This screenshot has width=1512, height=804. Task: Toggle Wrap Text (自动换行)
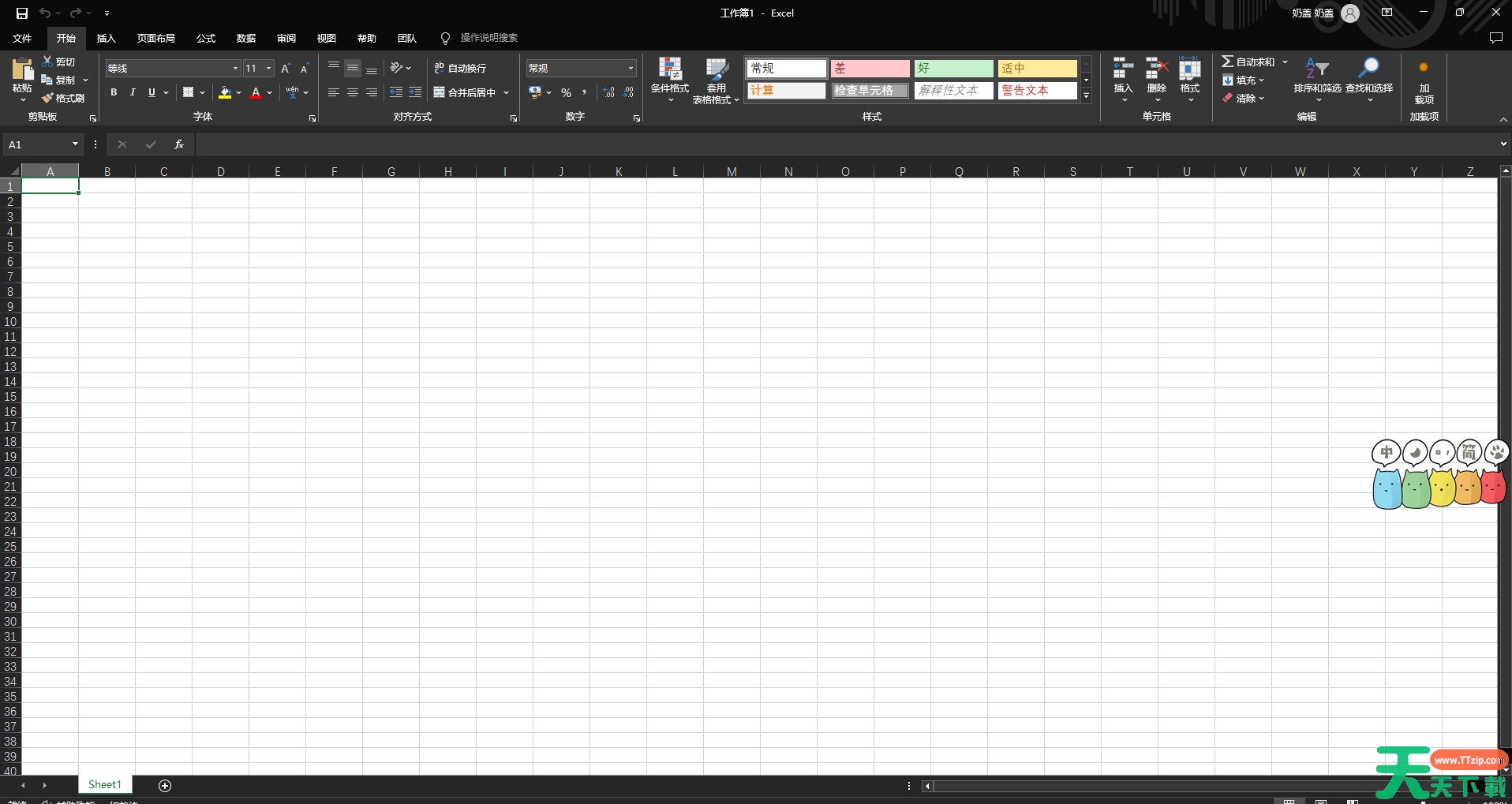461,69
